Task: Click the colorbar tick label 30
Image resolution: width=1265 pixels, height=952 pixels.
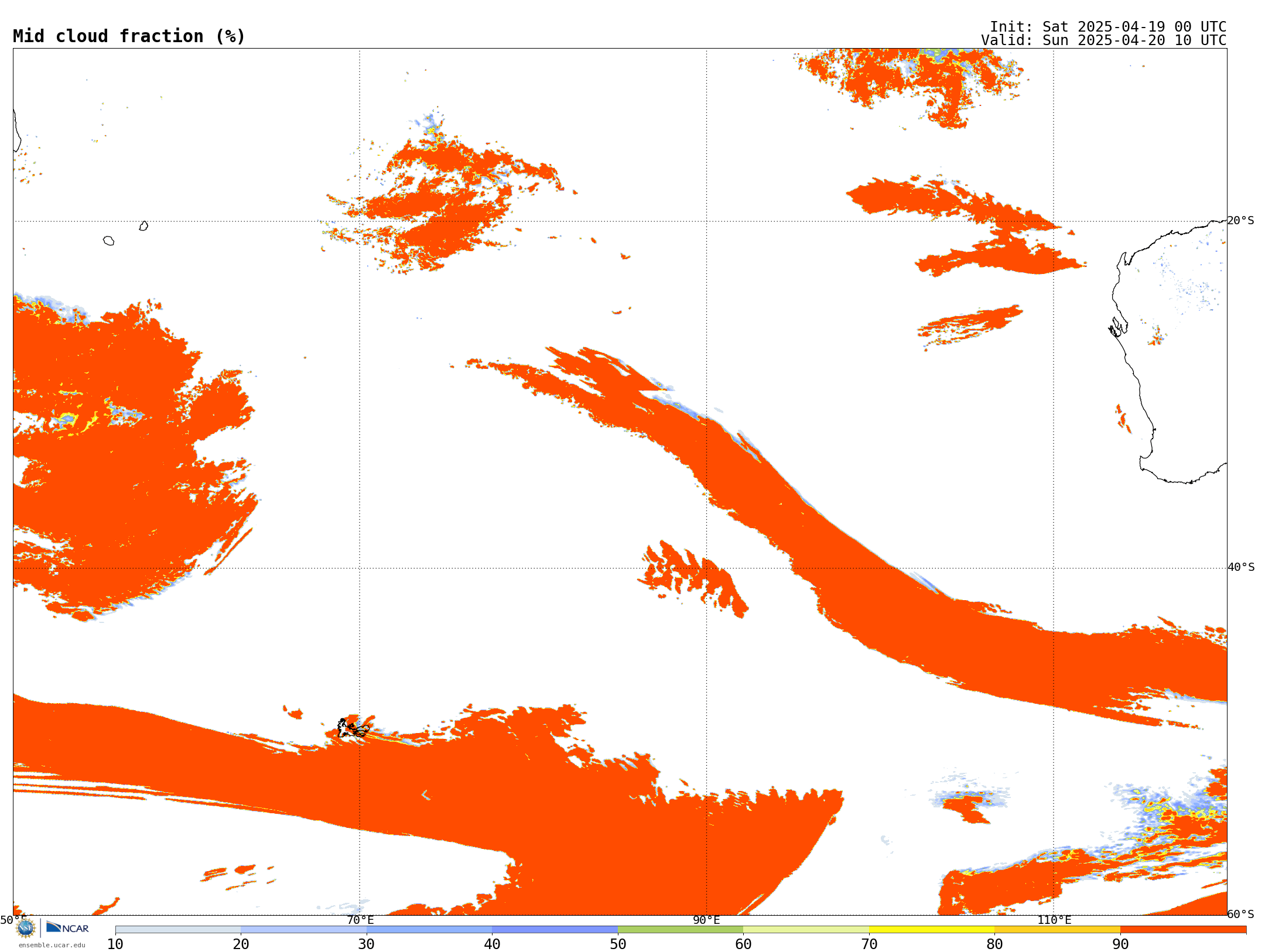Action: point(367,944)
